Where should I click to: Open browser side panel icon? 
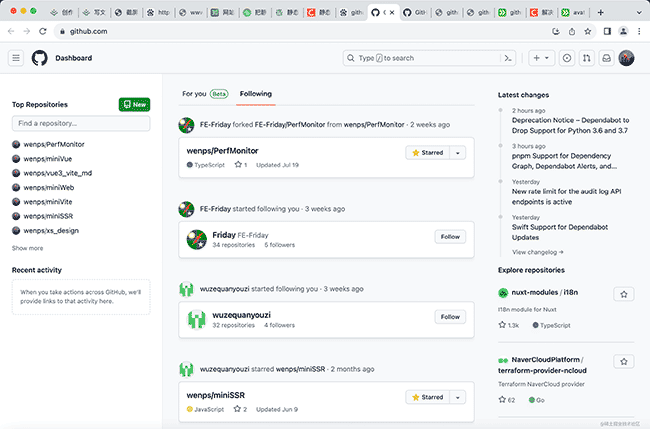[607, 31]
